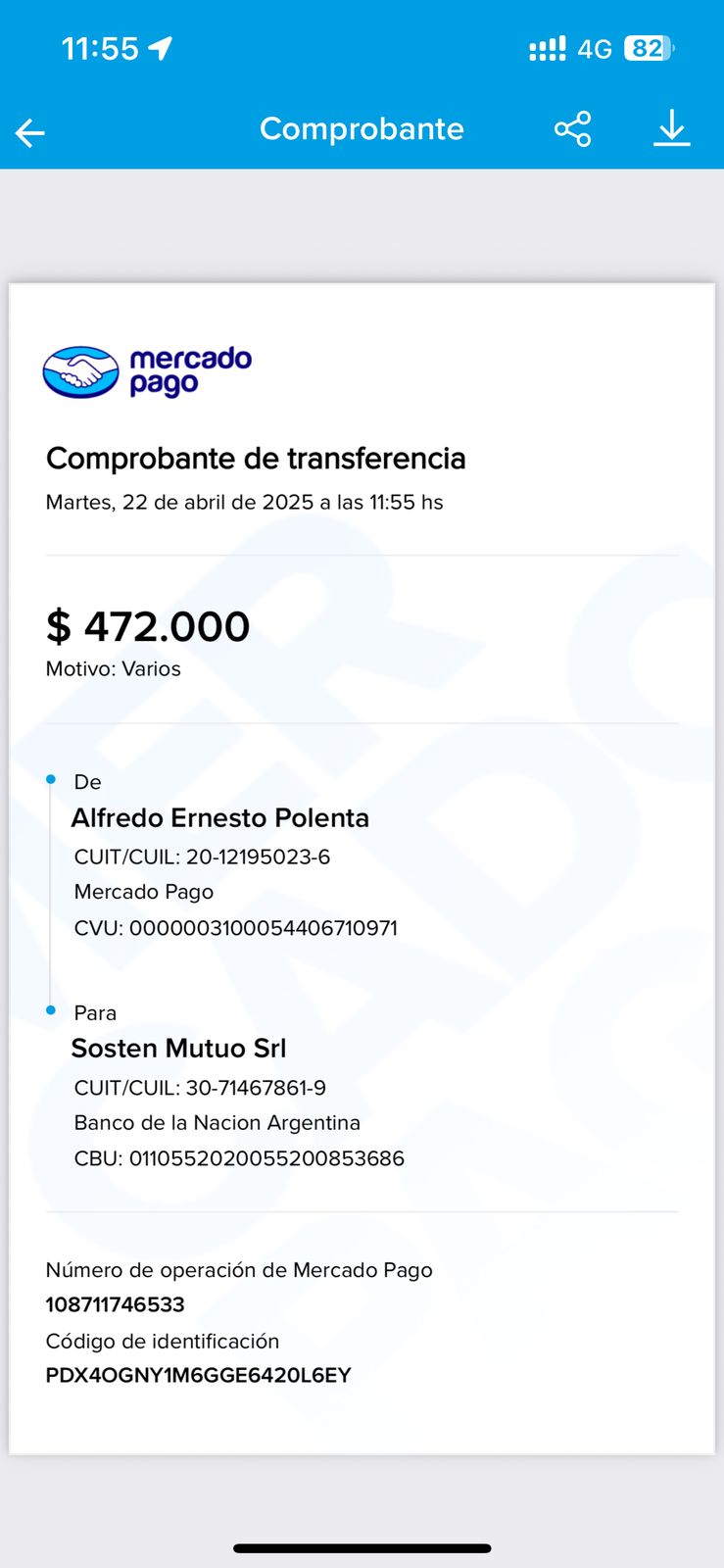Tap recipient name Sosten Mutuo Srl
Viewport: 724px width, 1568px height.
point(179,1049)
